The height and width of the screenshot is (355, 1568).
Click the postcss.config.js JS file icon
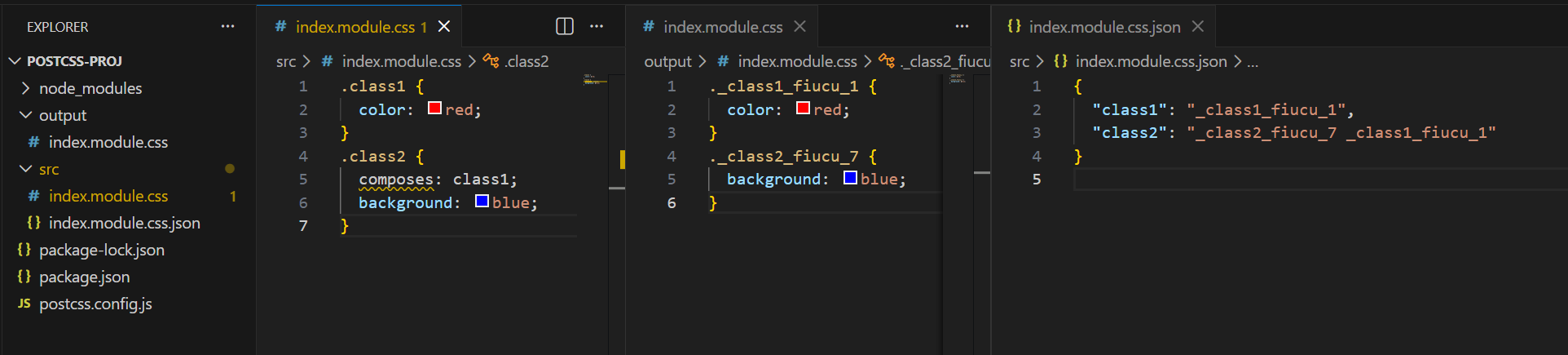pos(24,304)
